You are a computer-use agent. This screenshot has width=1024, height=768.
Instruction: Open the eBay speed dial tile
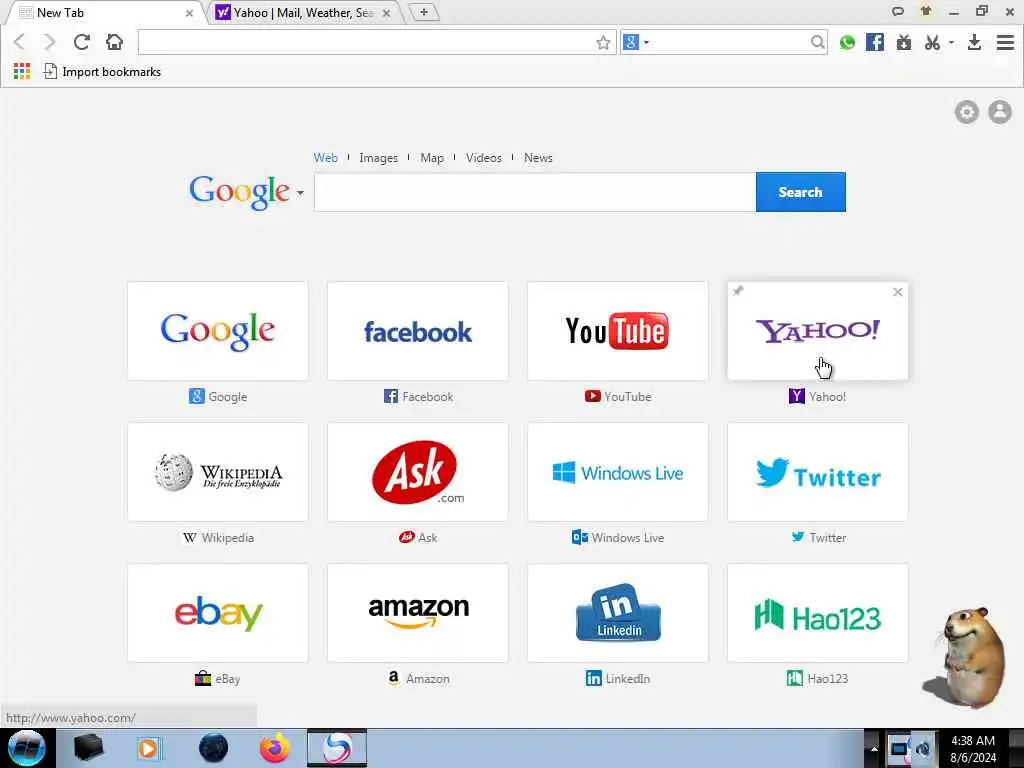217,613
